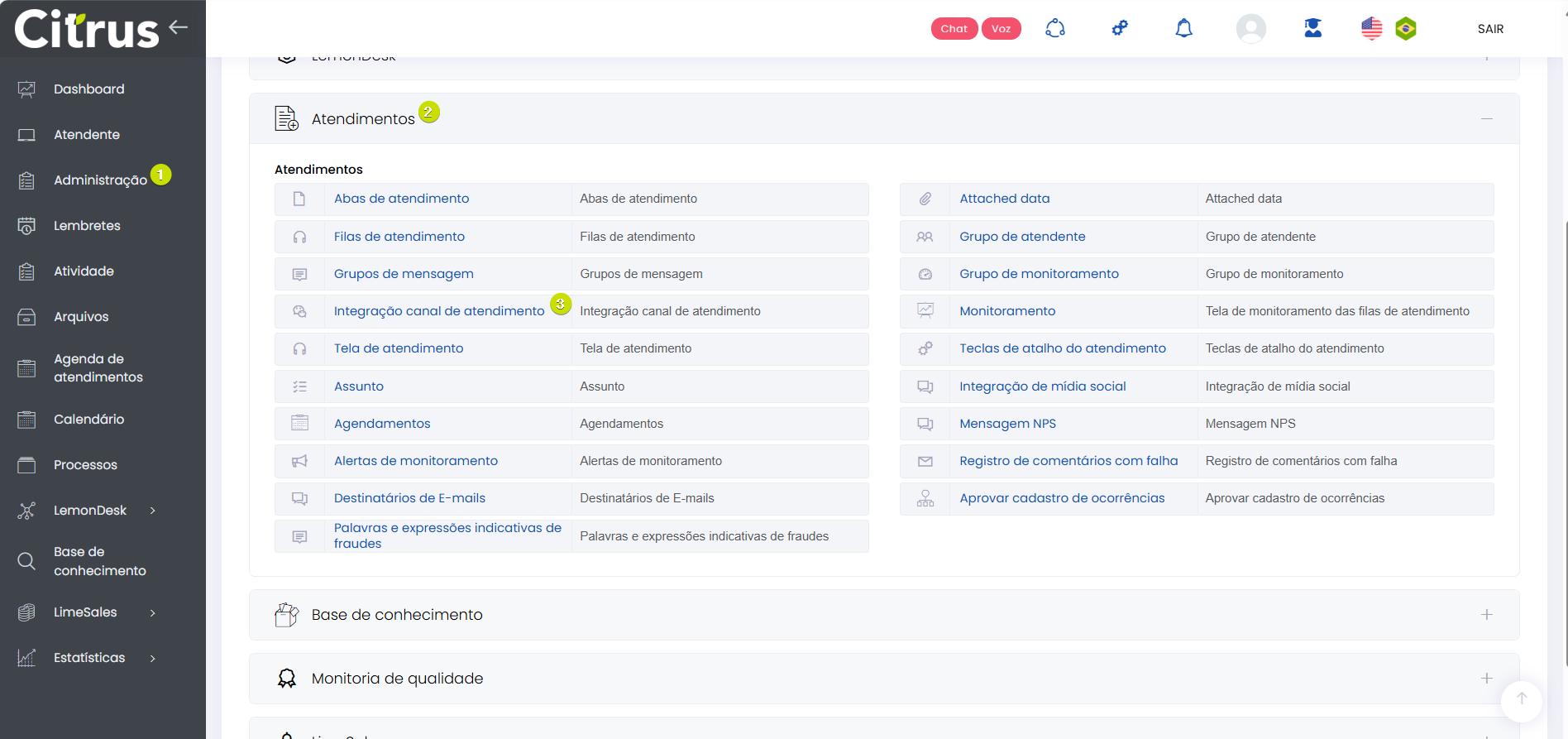Expand LemonDesk submenu in sidebar
This screenshot has width=1568, height=739.
pyautogui.click(x=152, y=511)
